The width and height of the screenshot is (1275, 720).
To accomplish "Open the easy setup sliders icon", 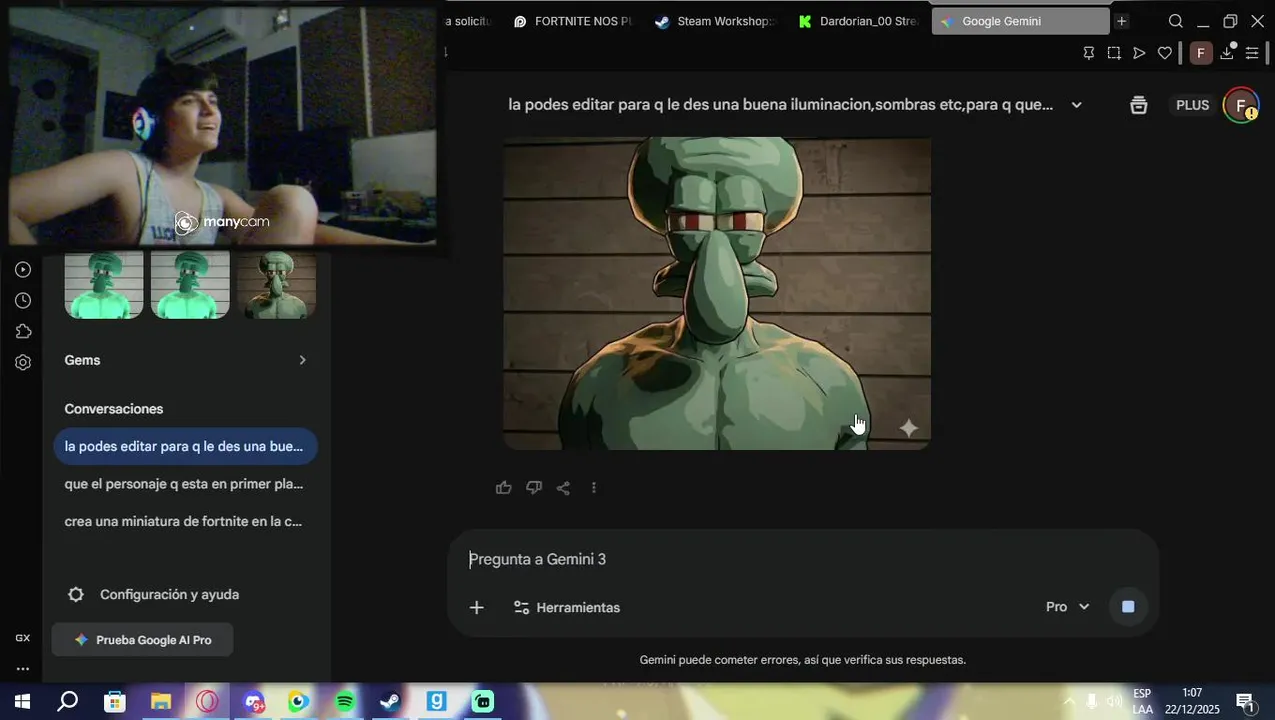I will (1252, 53).
